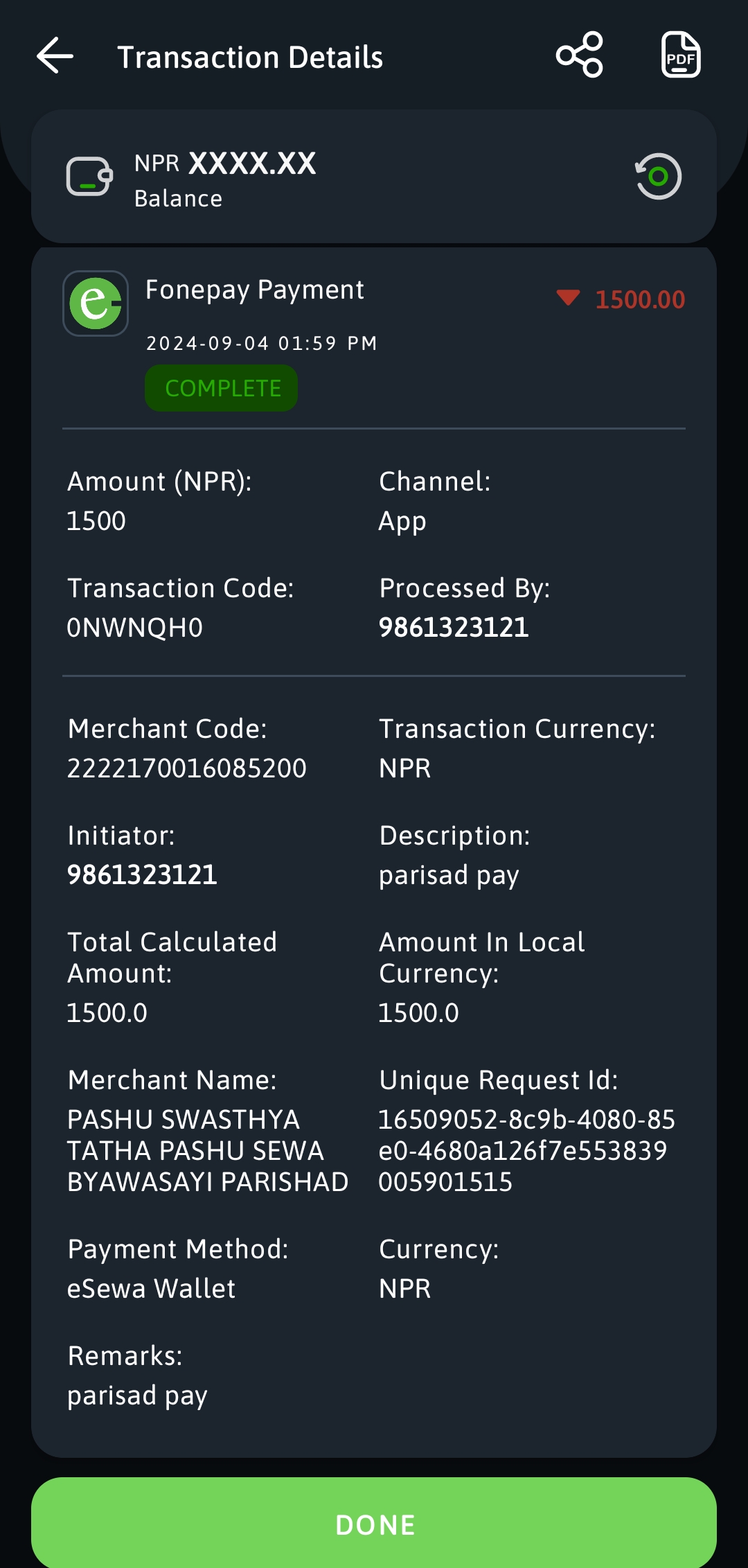The image size is (748, 1568).
Task: Tap the Fonepay Payment title
Action: [255, 290]
